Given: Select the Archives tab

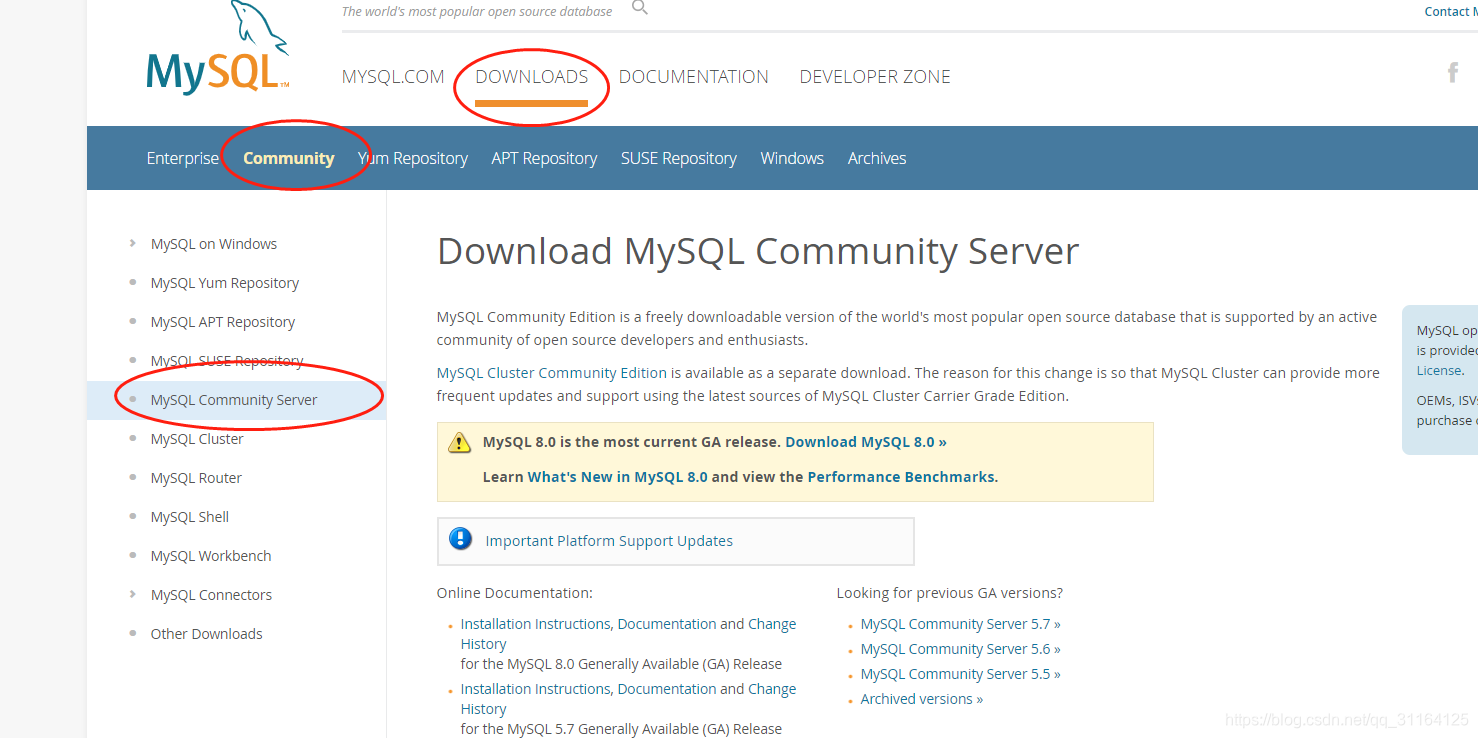Looking at the screenshot, I should click(876, 158).
